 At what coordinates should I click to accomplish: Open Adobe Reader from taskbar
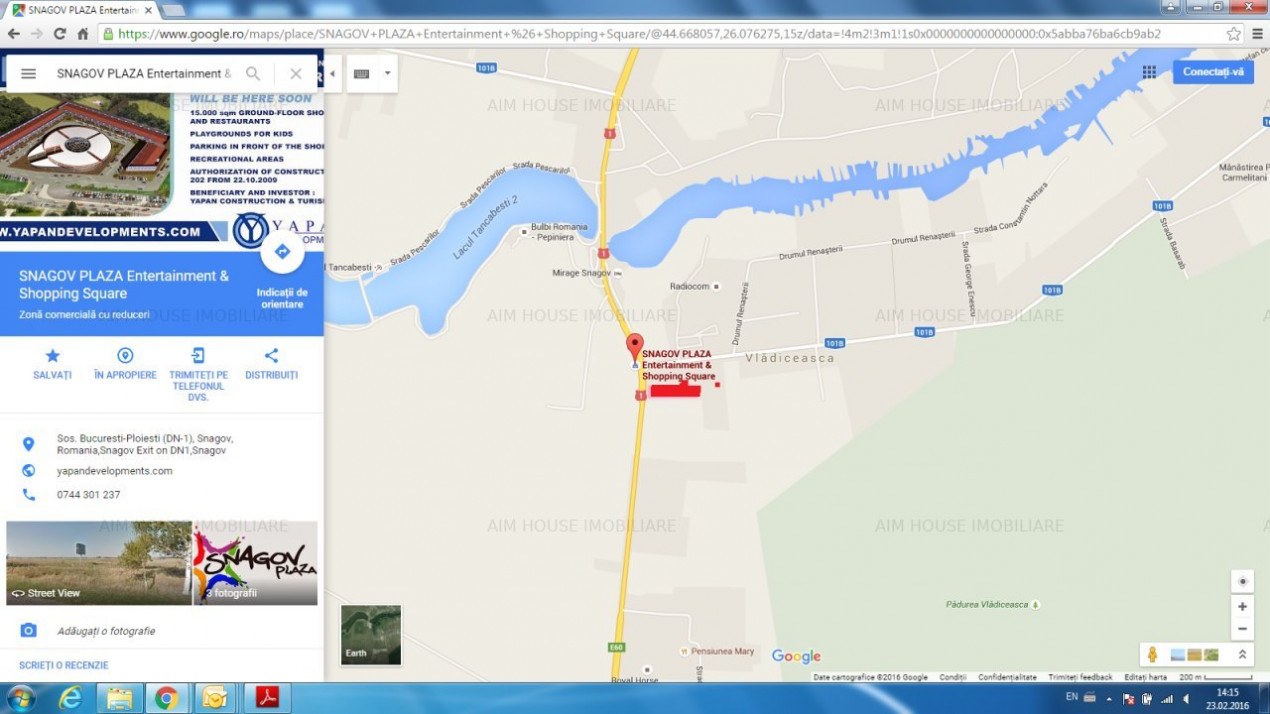click(268, 698)
